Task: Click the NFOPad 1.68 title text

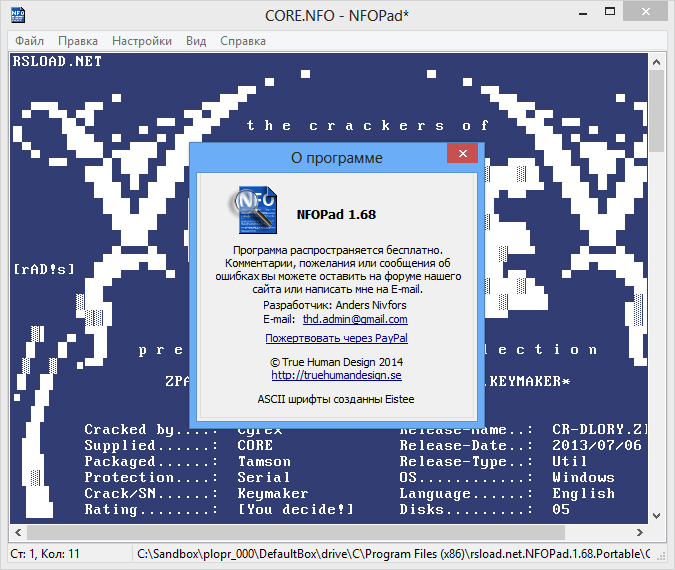Action: [x=336, y=214]
